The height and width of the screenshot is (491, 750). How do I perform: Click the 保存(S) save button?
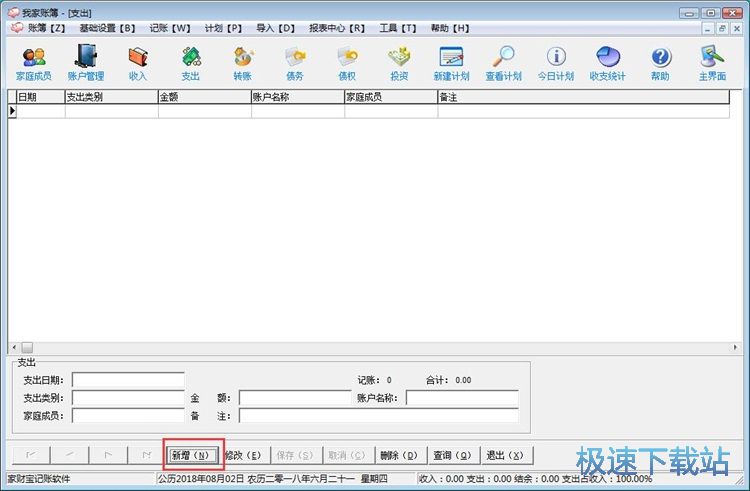(x=296, y=455)
